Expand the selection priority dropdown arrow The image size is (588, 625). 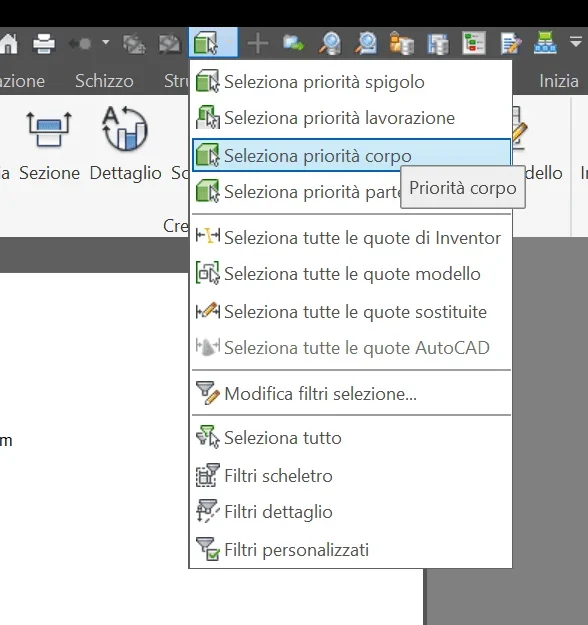pos(228,42)
